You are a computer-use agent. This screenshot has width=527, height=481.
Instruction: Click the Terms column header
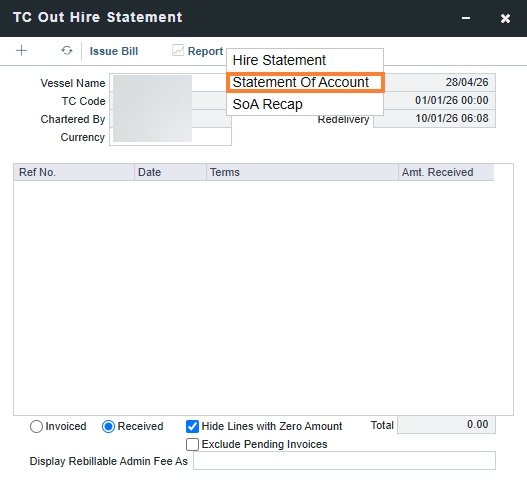pos(302,172)
